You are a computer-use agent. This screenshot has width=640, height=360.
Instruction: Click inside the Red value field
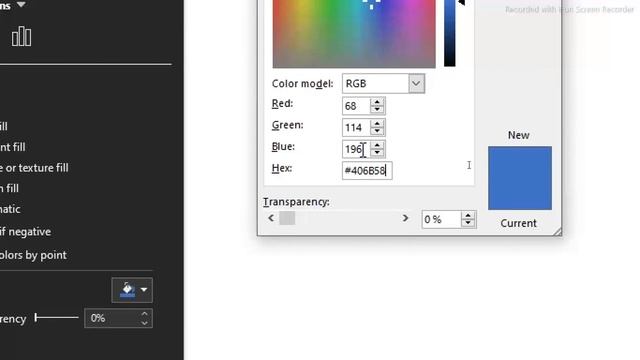point(356,106)
